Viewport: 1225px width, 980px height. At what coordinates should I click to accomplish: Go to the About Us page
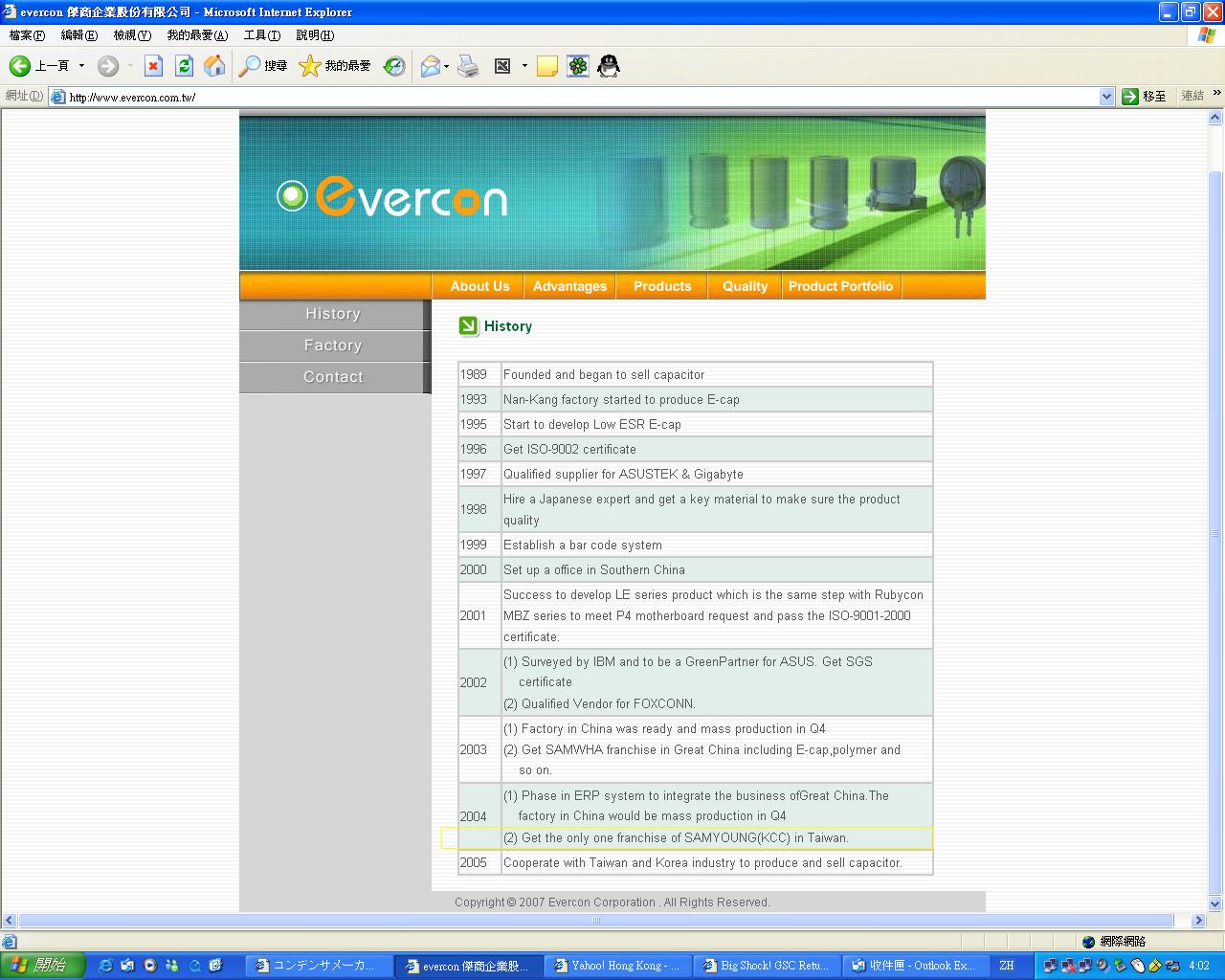point(479,286)
